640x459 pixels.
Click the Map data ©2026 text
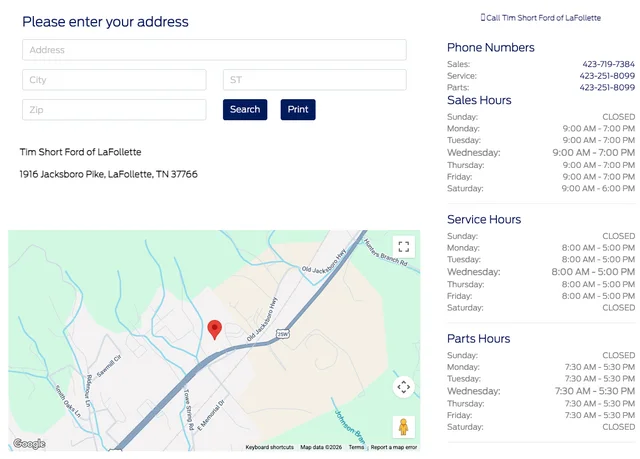coord(321,447)
